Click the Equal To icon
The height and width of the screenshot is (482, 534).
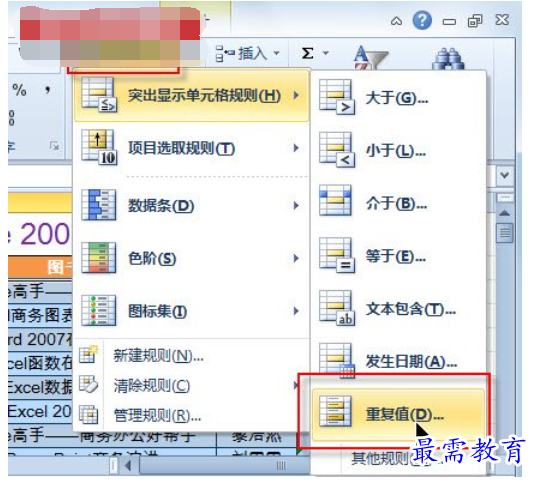pos(337,255)
